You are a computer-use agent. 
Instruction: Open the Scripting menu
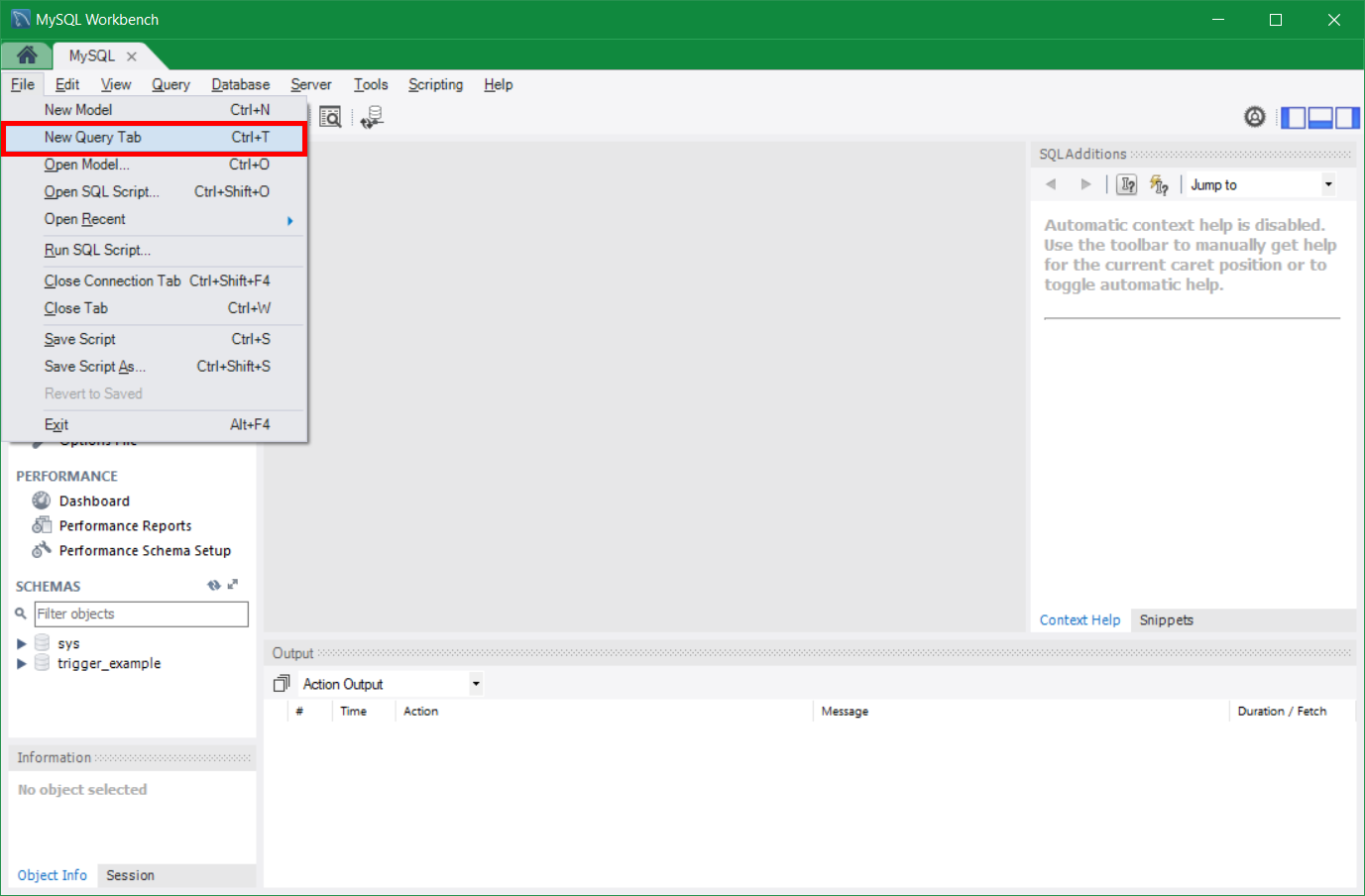point(435,84)
